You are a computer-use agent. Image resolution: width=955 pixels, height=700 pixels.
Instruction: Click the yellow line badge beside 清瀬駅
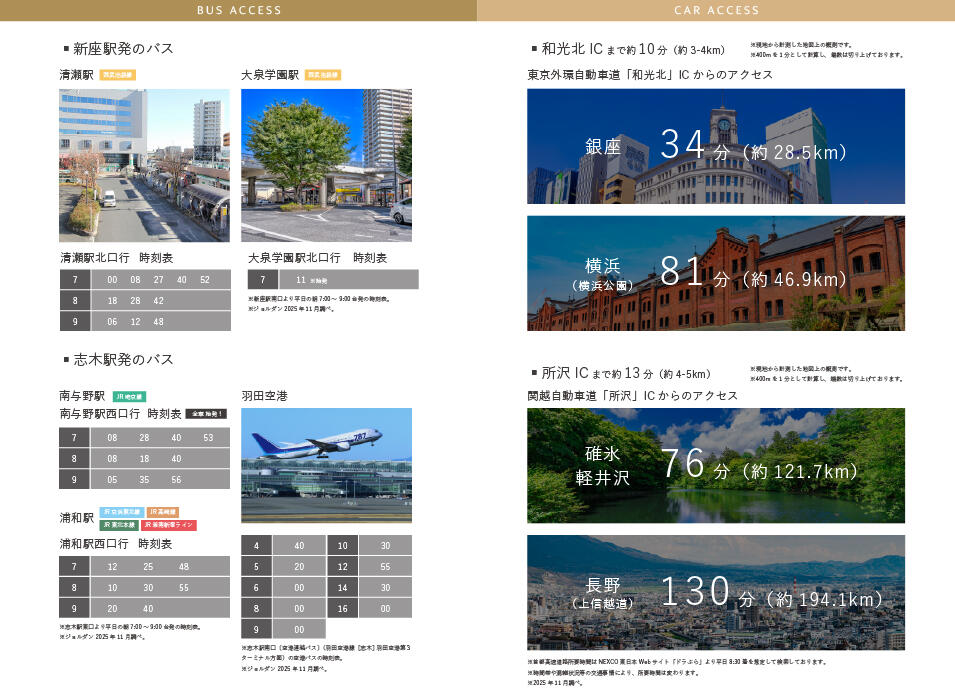click(117, 75)
